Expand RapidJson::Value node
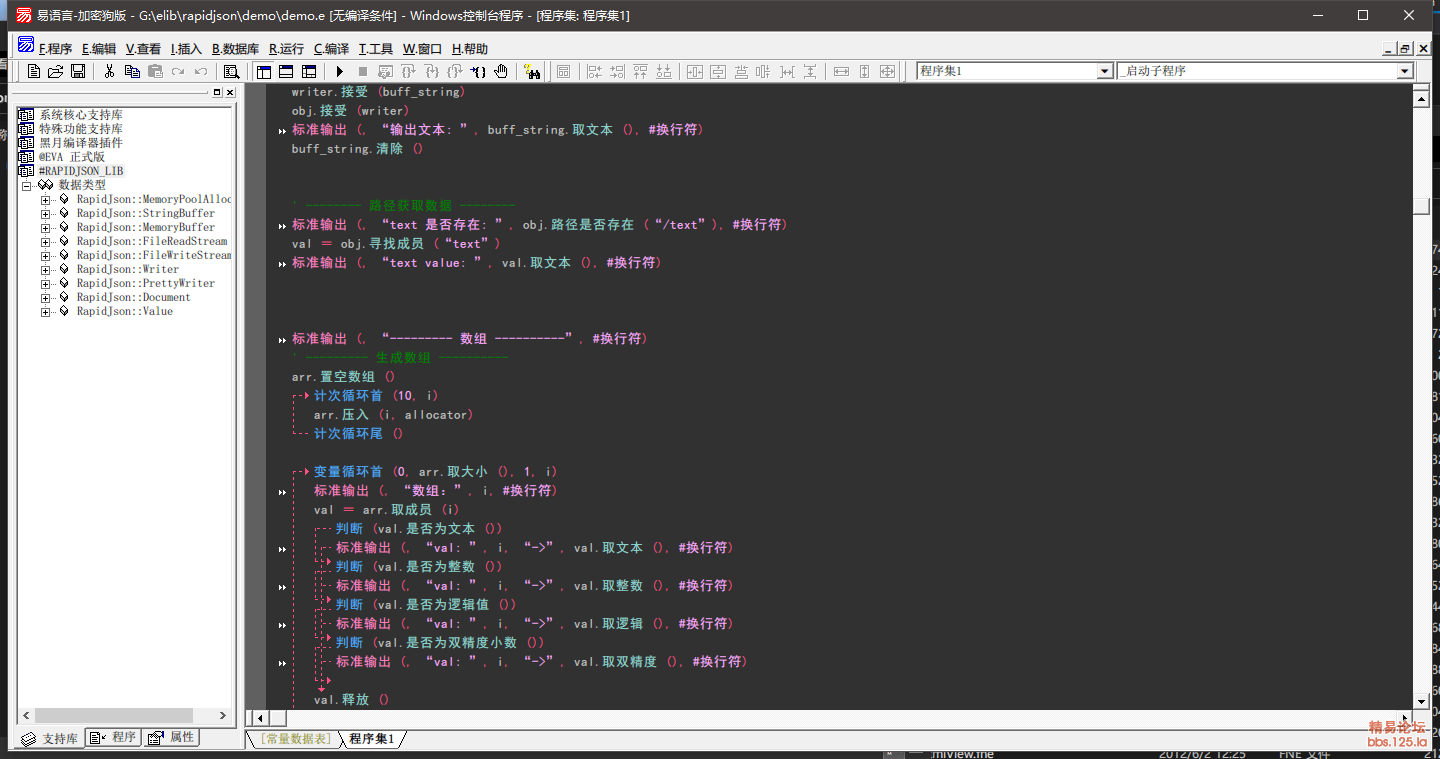1440x759 pixels. pos(46,311)
